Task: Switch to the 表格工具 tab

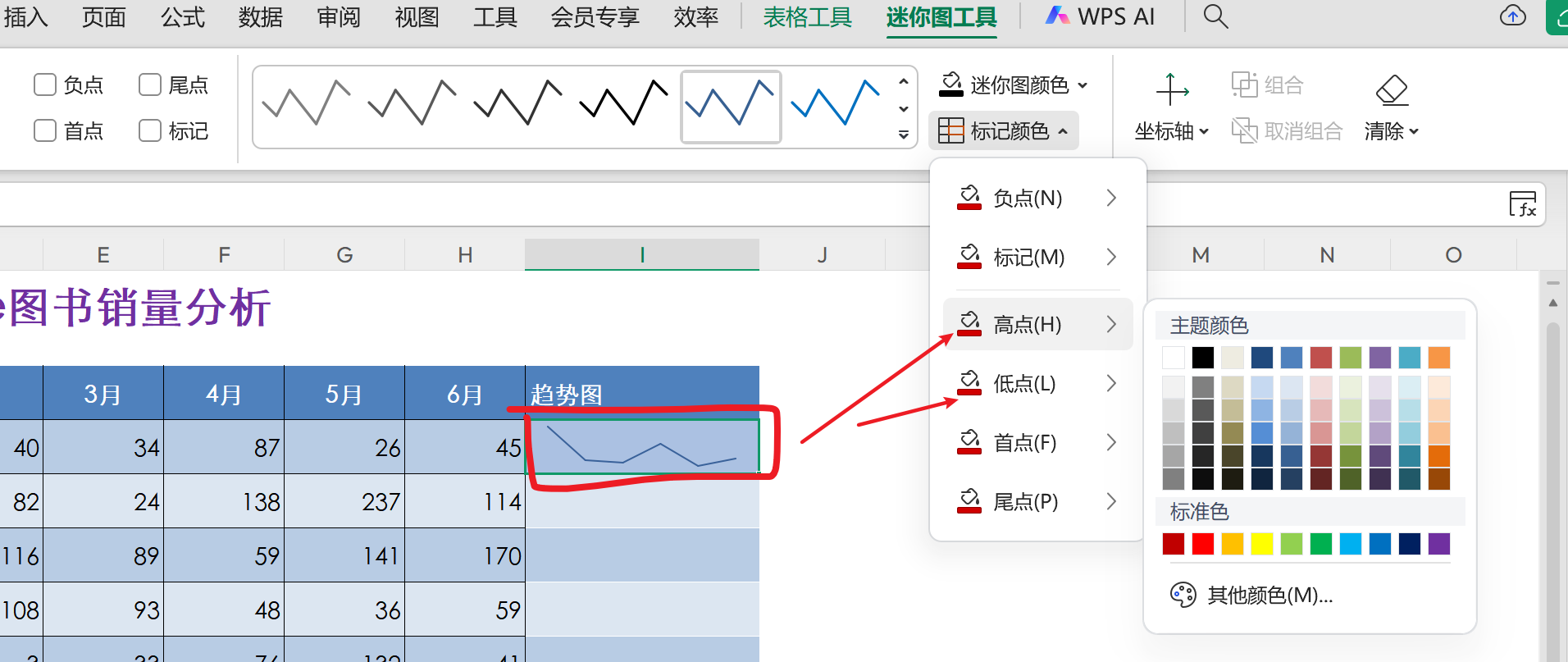Action: (807, 16)
